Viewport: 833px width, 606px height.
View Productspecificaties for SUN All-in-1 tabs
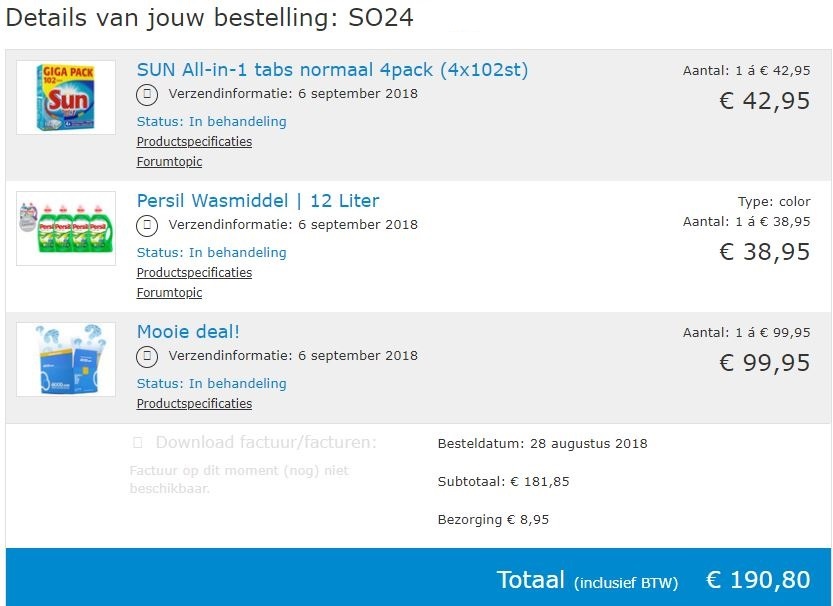[194, 142]
